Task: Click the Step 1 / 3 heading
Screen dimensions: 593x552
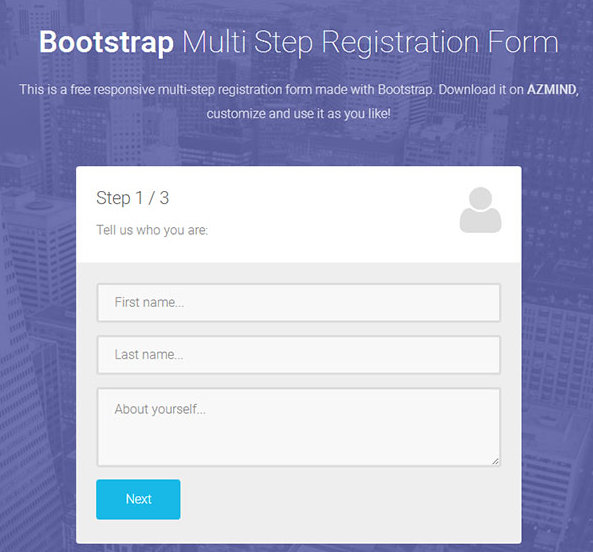Action: tap(132, 198)
